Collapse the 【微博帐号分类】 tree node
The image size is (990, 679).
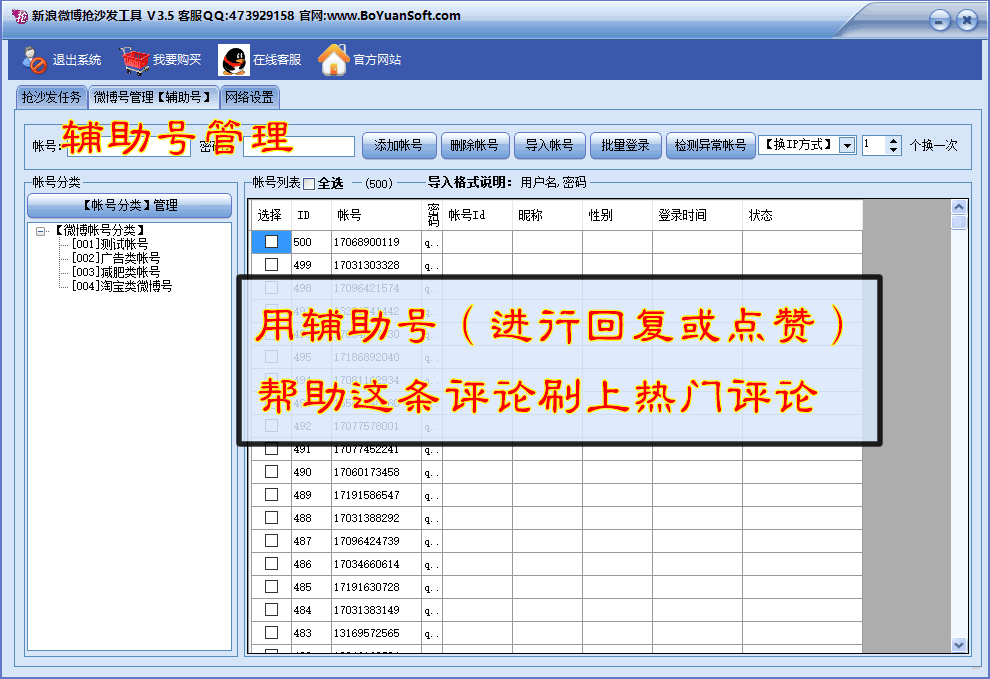40,231
